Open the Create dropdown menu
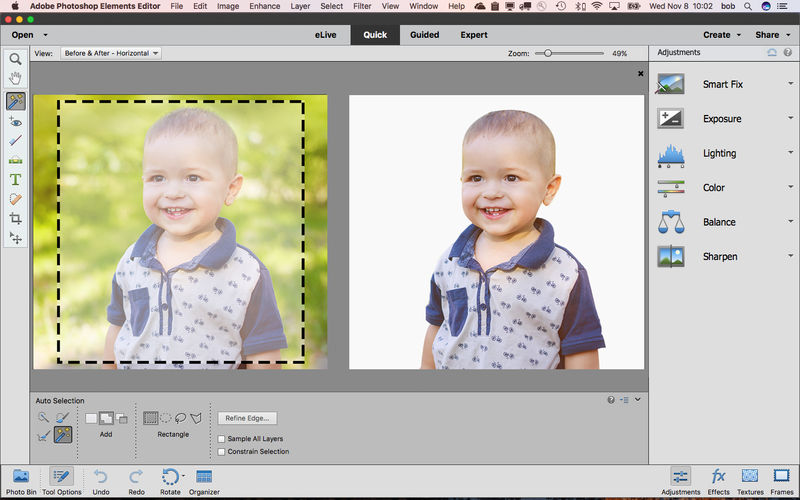This screenshot has height=500, width=800. [722, 35]
